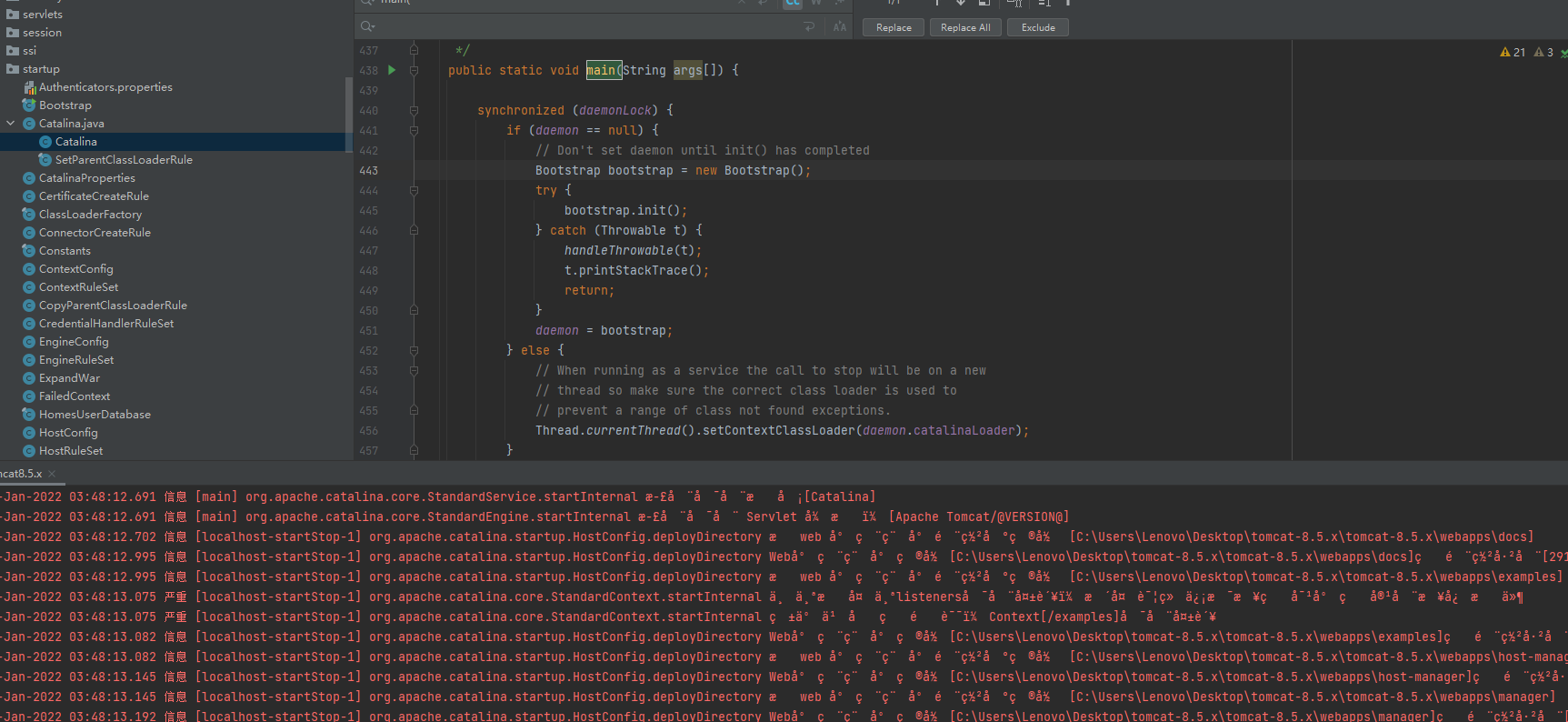Open ContextConfig class
This screenshot has height=722, width=1568.
[75, 269]
